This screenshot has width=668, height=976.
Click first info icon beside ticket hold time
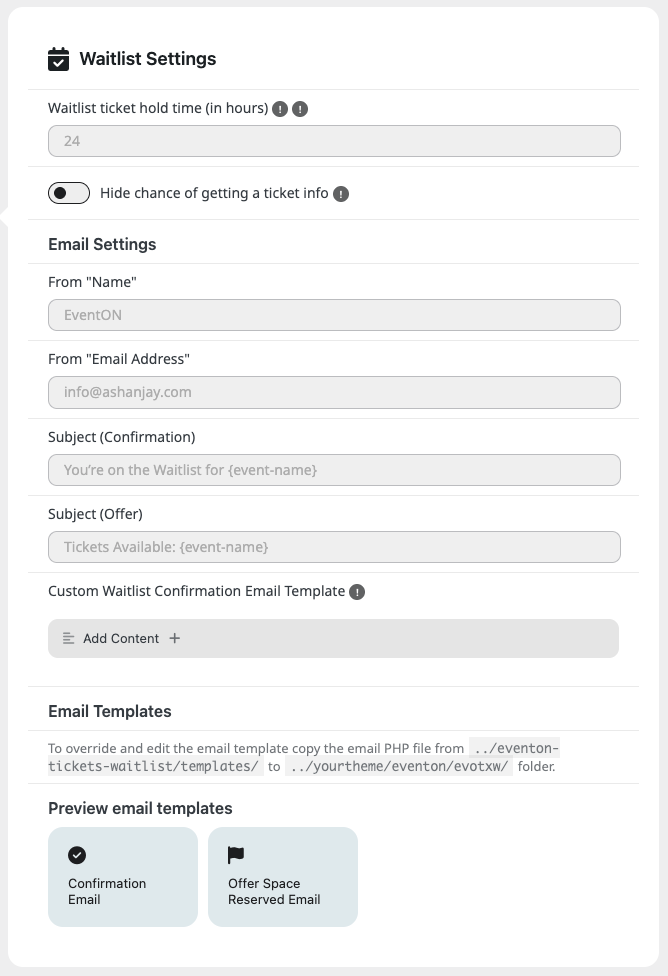click(280, 109)
